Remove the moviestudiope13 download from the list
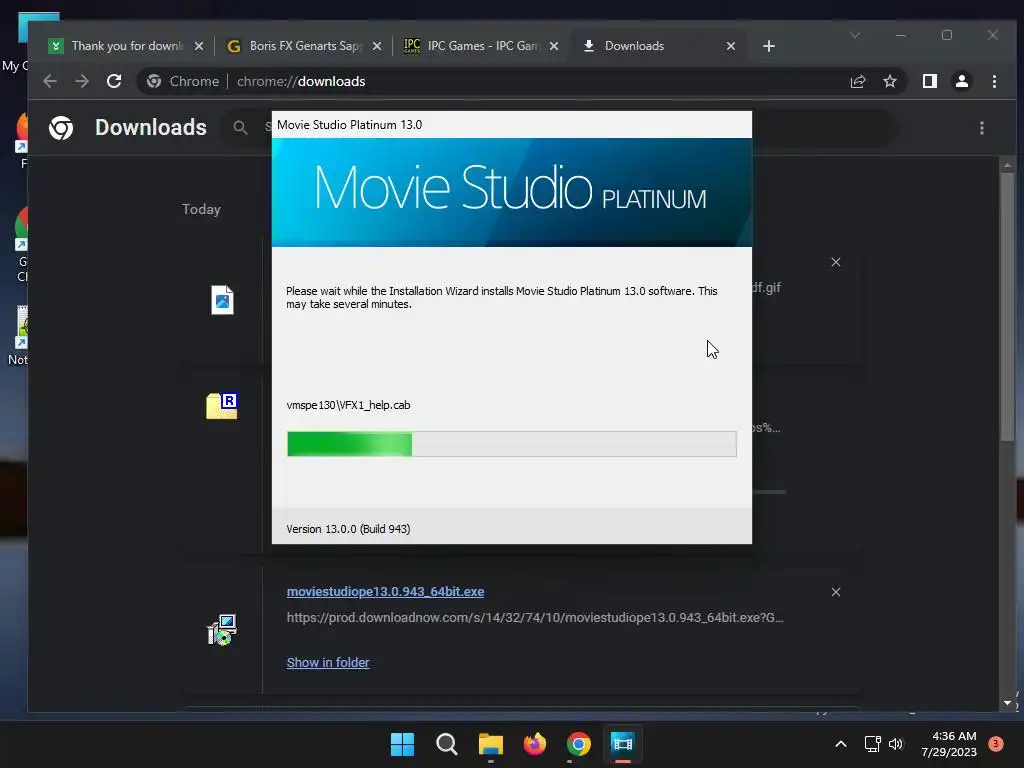The image size is (1024, 768). tap(836, 592)
